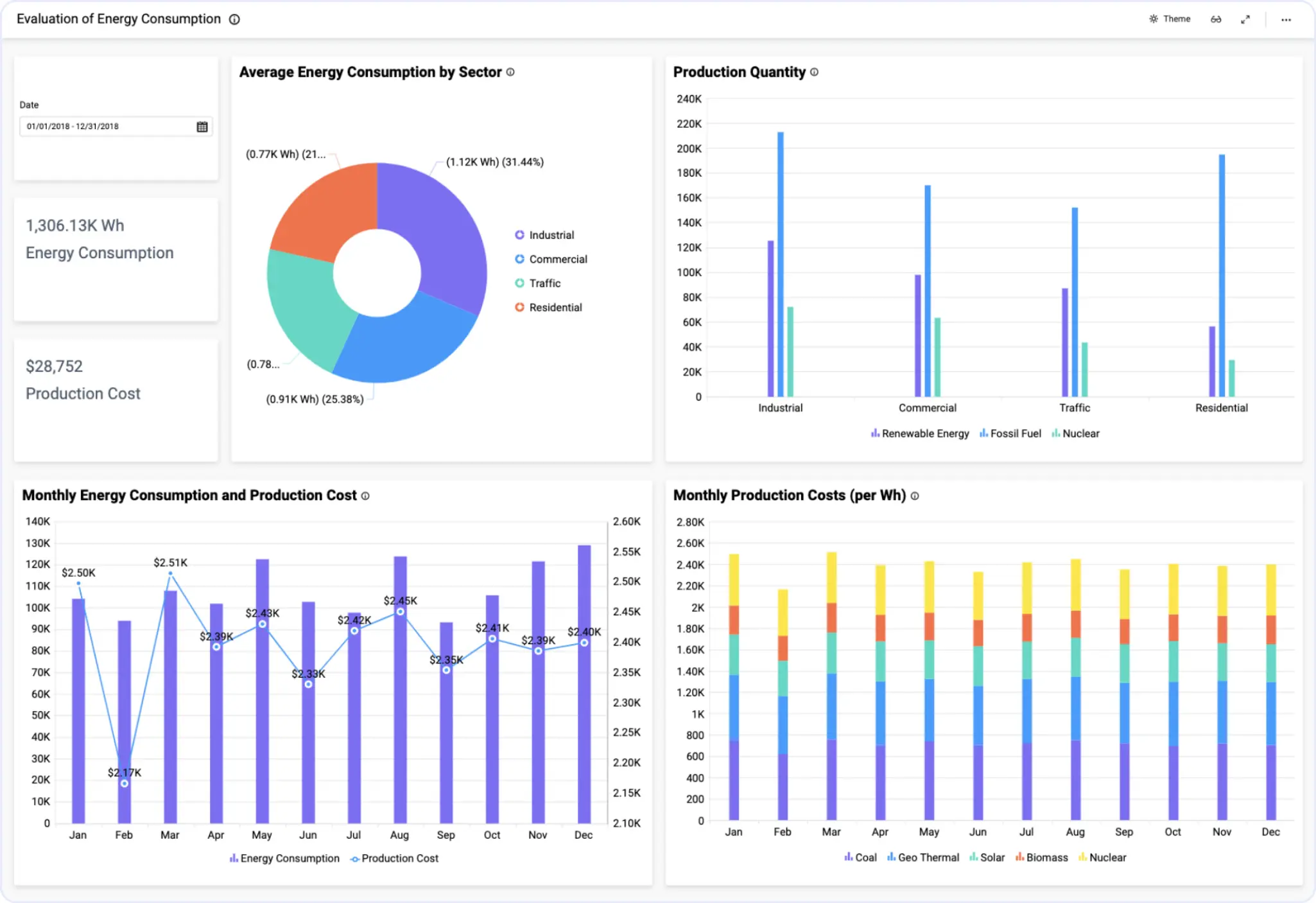Click the info icon on the Monthly Production Costs chart
1316x903 pixels.
[x=915, y=496]
